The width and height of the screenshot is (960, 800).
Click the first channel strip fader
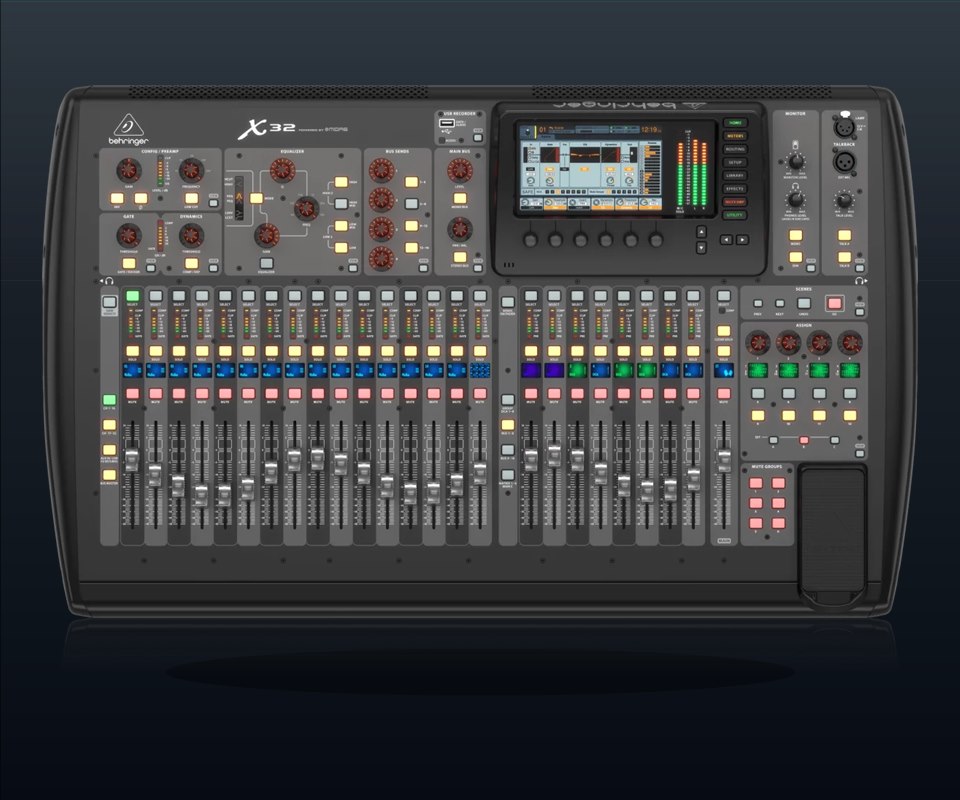point(132,460)
